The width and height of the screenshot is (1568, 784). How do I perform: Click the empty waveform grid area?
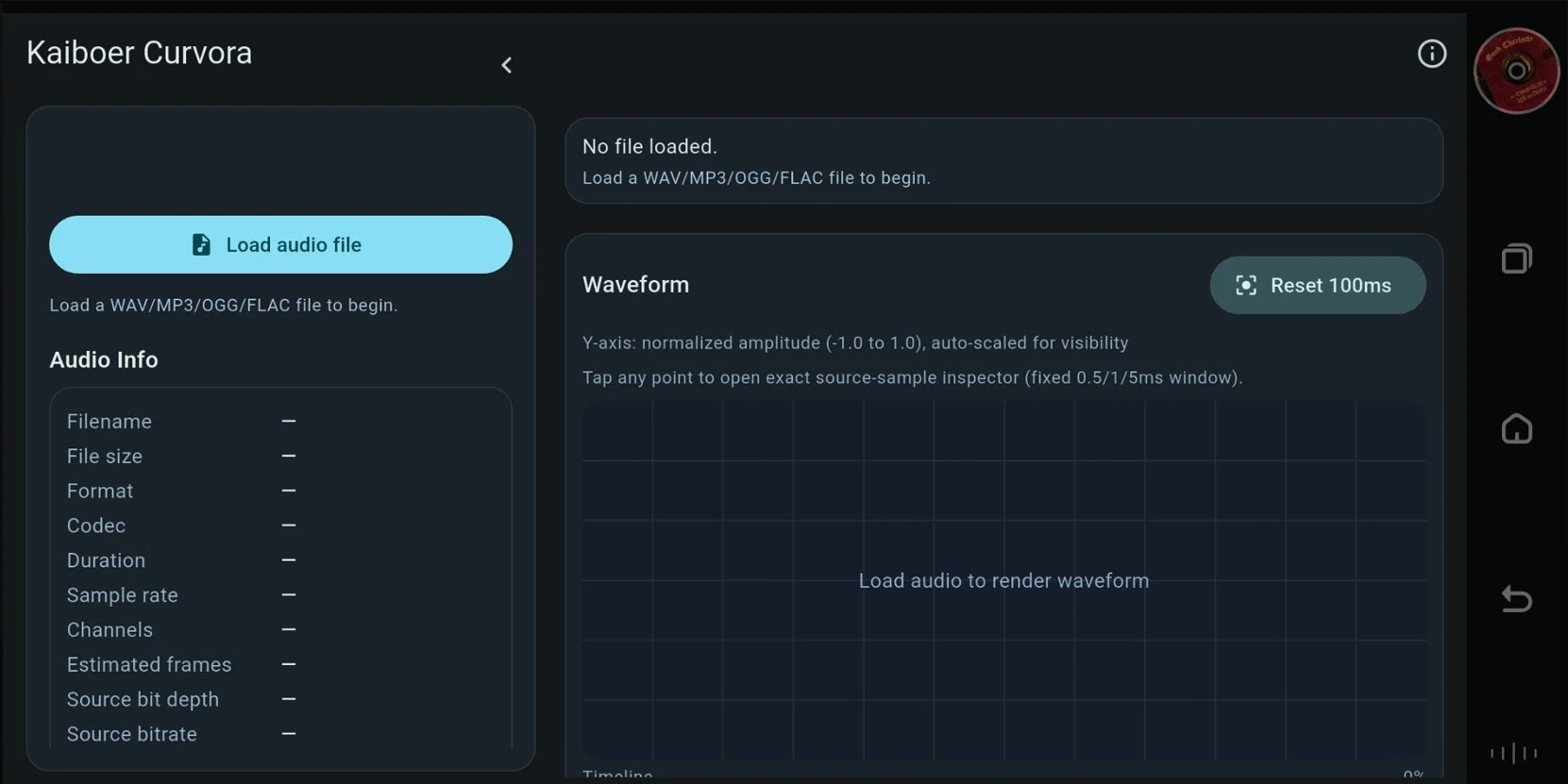point(1003,580)
